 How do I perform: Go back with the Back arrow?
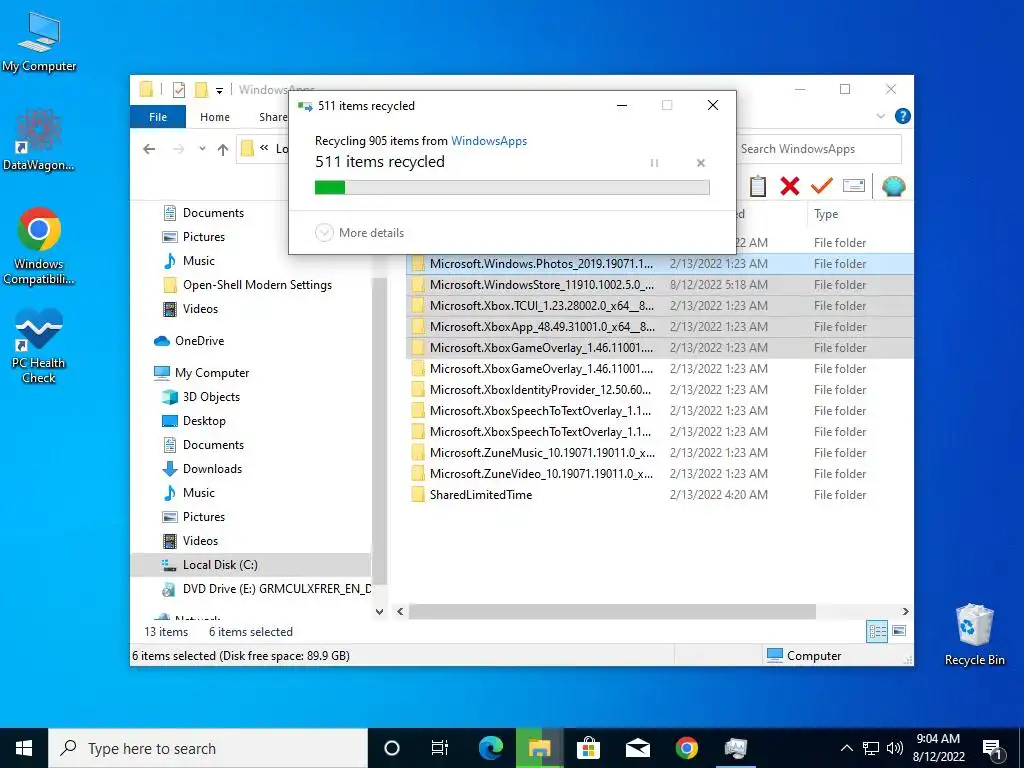[149, 149]
